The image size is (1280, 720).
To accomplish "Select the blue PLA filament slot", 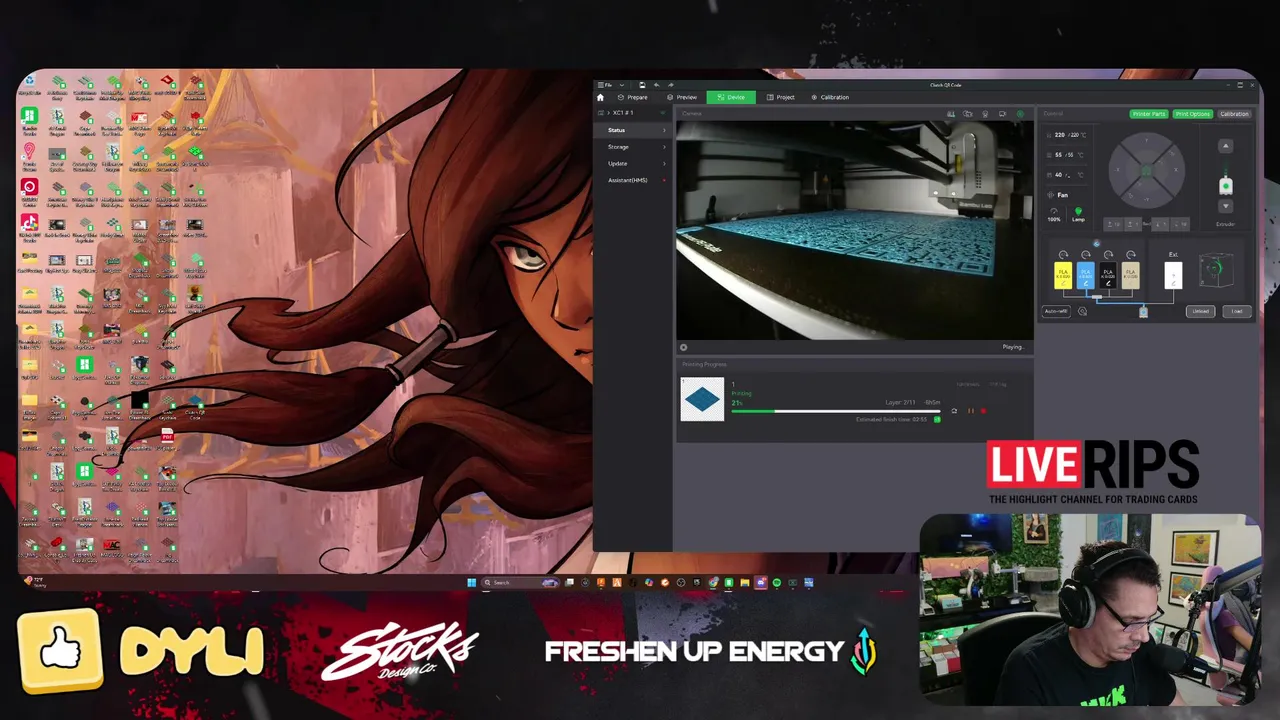I will (1086, 275).
